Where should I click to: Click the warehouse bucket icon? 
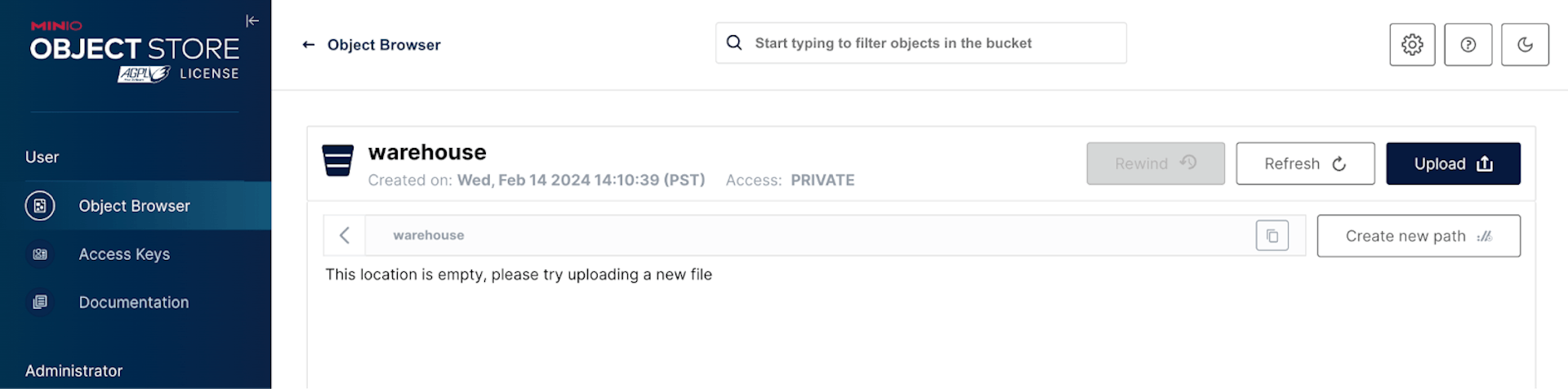[x=338, y=161]
